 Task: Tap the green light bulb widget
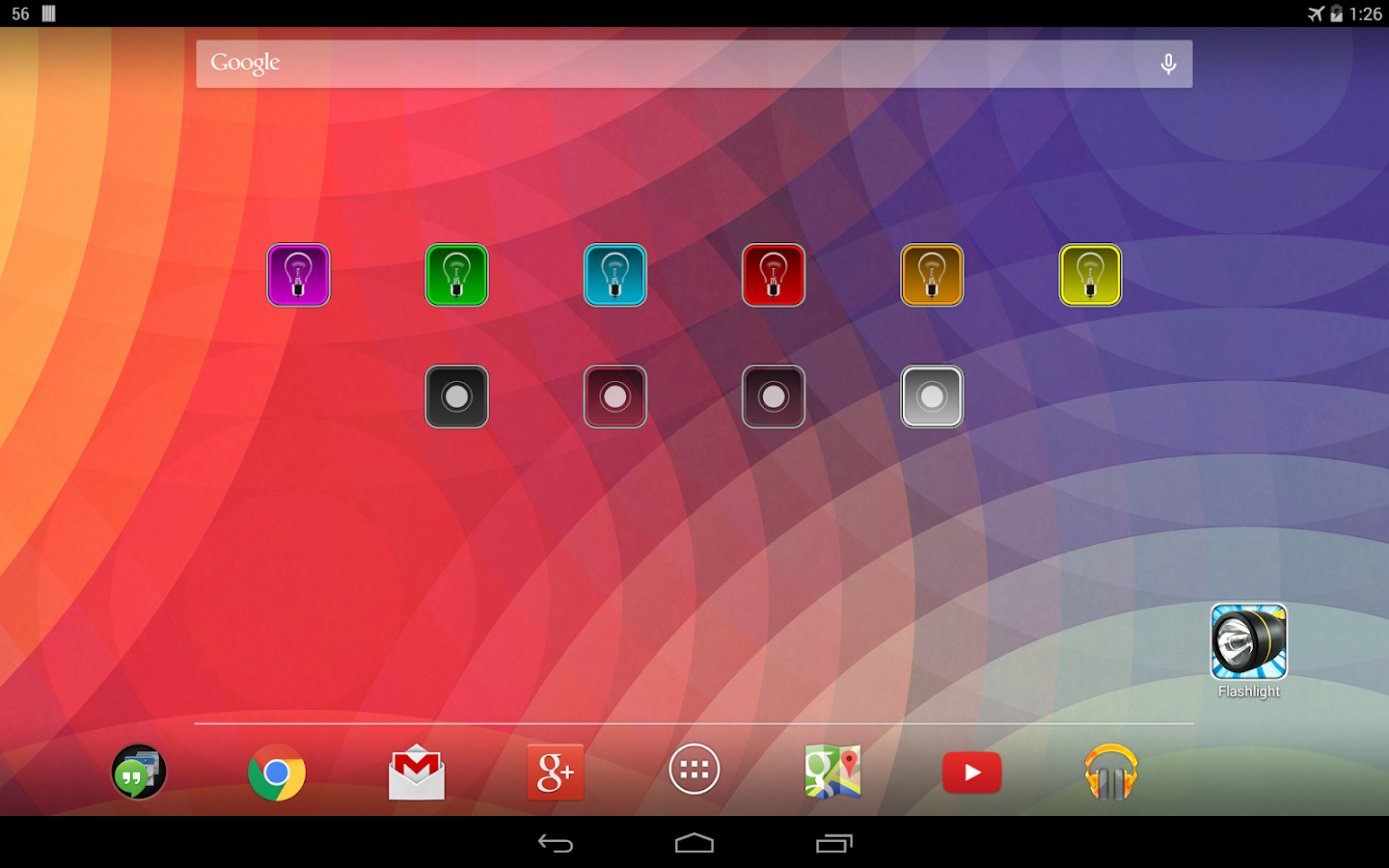456,275
